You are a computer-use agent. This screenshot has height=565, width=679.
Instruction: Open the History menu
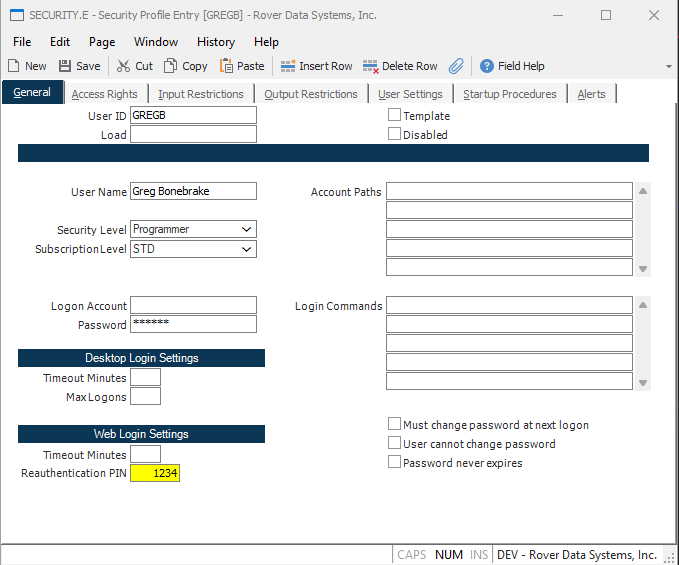click(216, 42)
